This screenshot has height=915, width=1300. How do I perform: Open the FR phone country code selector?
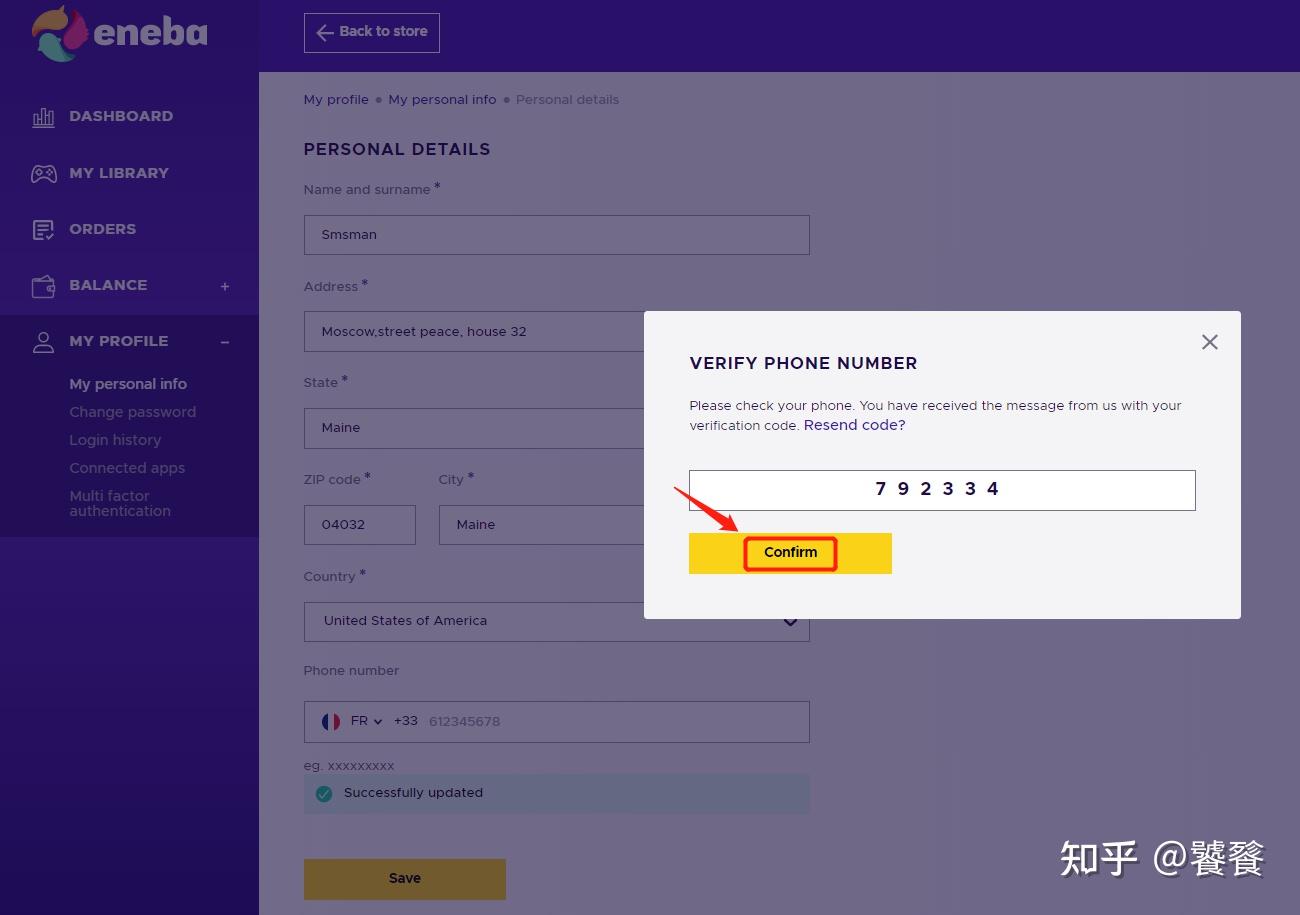(x=365, y=722)
